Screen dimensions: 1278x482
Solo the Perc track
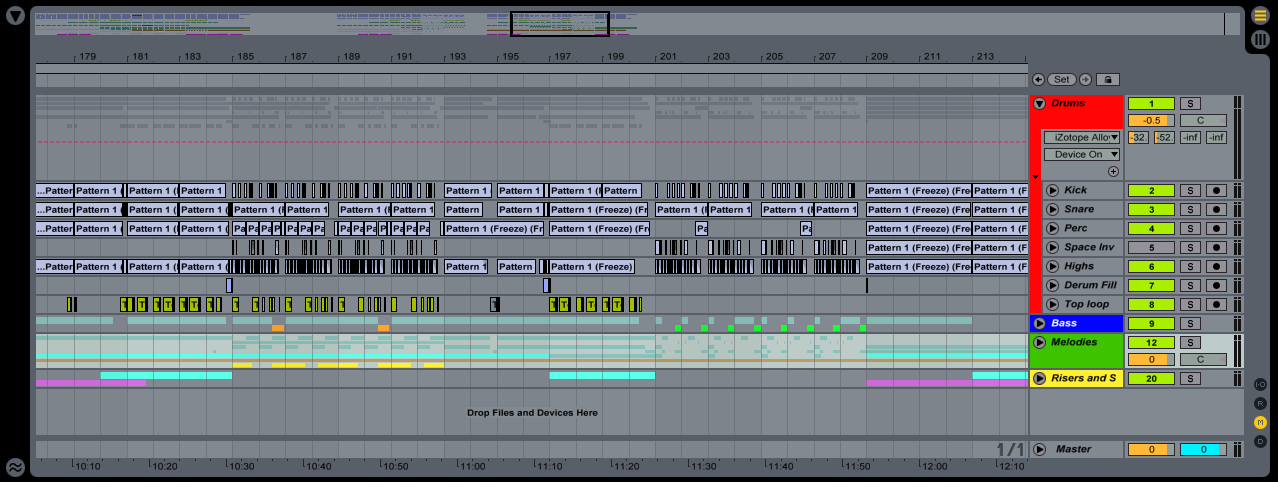1190,228
